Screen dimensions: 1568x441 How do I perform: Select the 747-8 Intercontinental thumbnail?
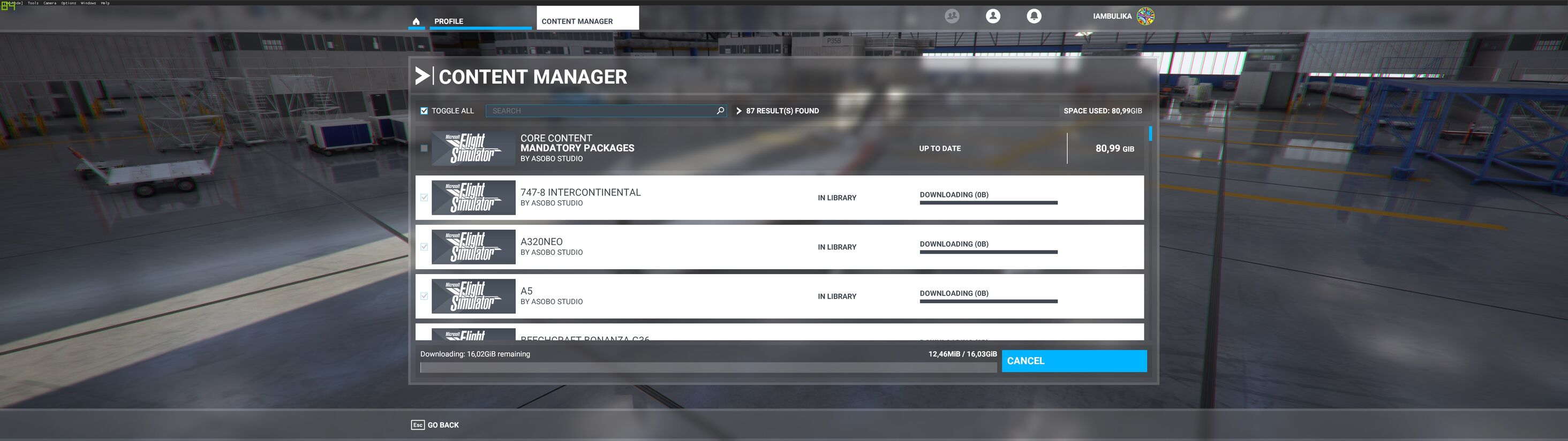(473, 197)
